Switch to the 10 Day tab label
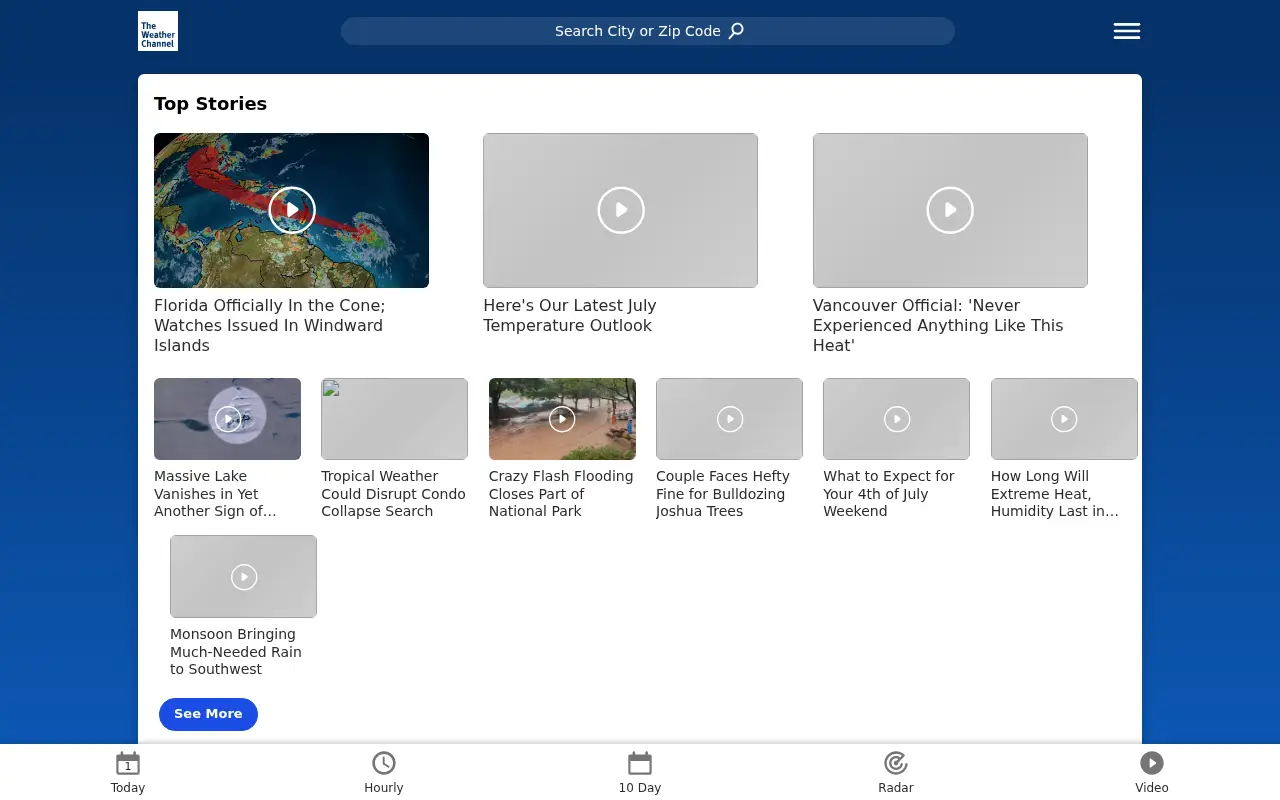 pos(640,788)
